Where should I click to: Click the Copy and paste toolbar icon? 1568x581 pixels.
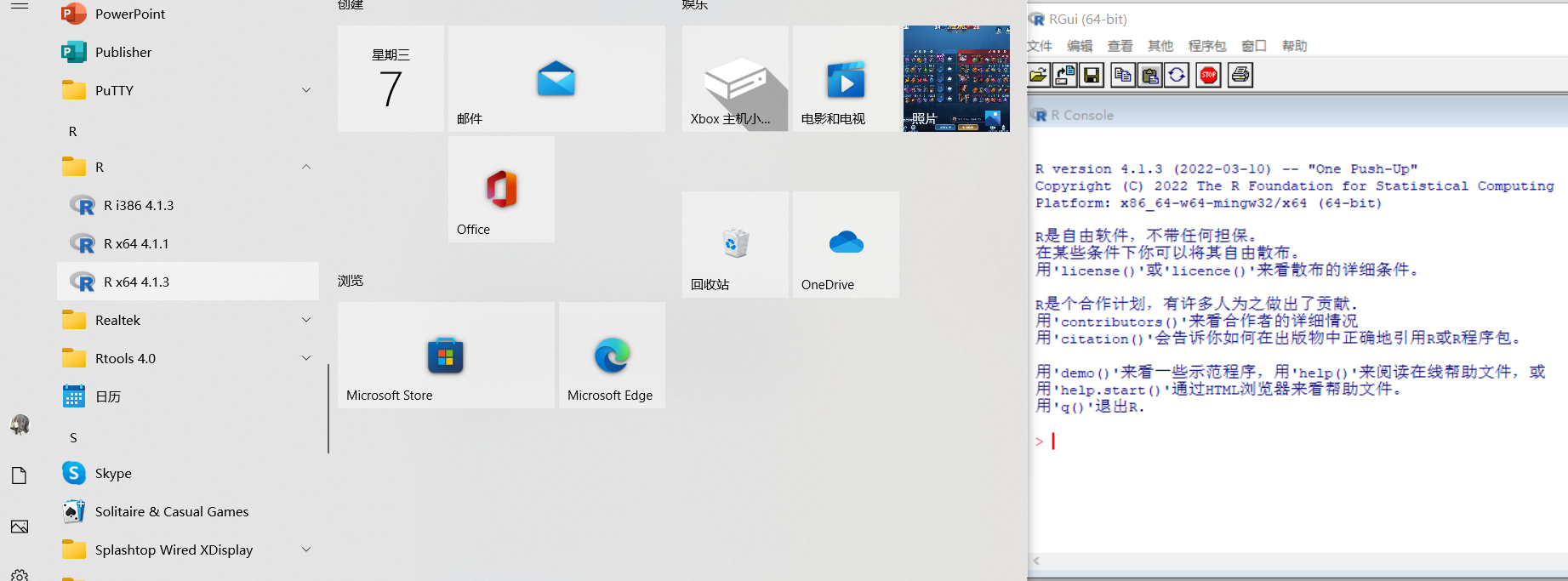[1177, 76]
